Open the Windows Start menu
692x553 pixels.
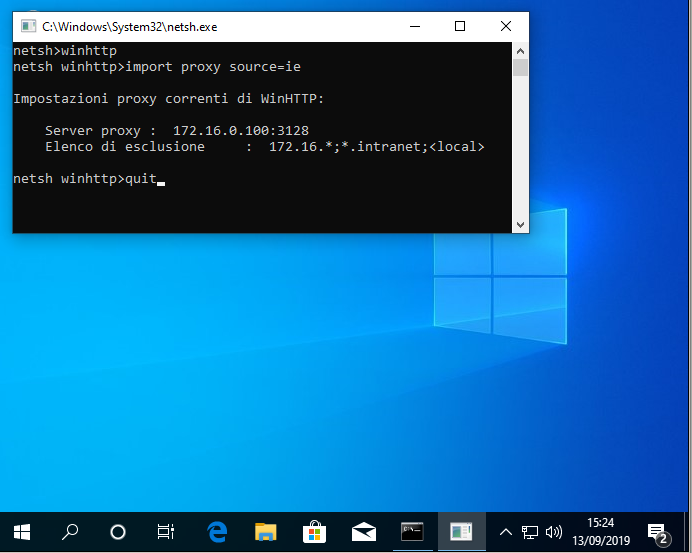tap(22, 532)
